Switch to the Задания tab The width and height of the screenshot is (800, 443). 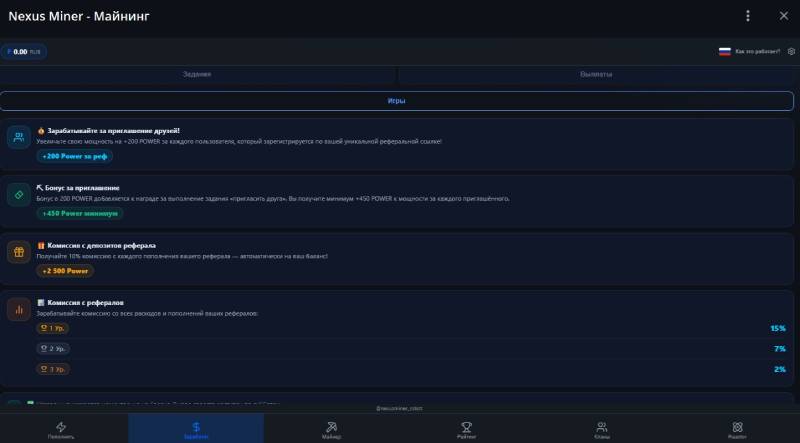coord(197,75)
